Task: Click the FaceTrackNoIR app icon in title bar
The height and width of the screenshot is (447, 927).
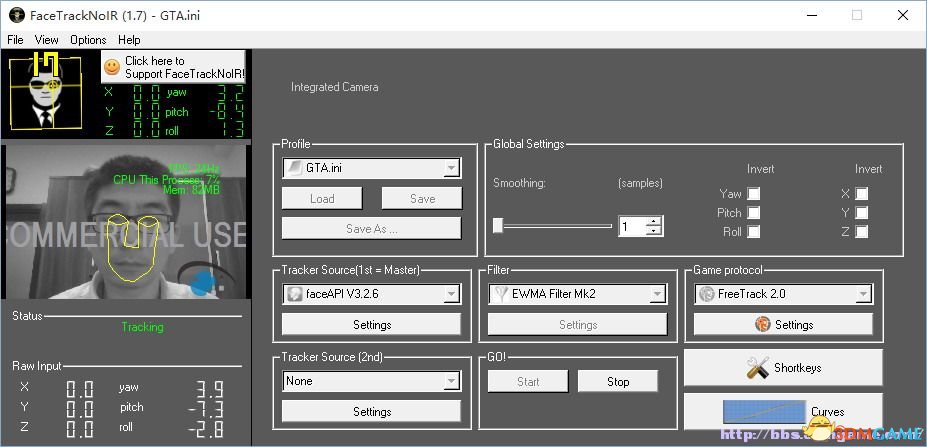Action: coord(17,15)
